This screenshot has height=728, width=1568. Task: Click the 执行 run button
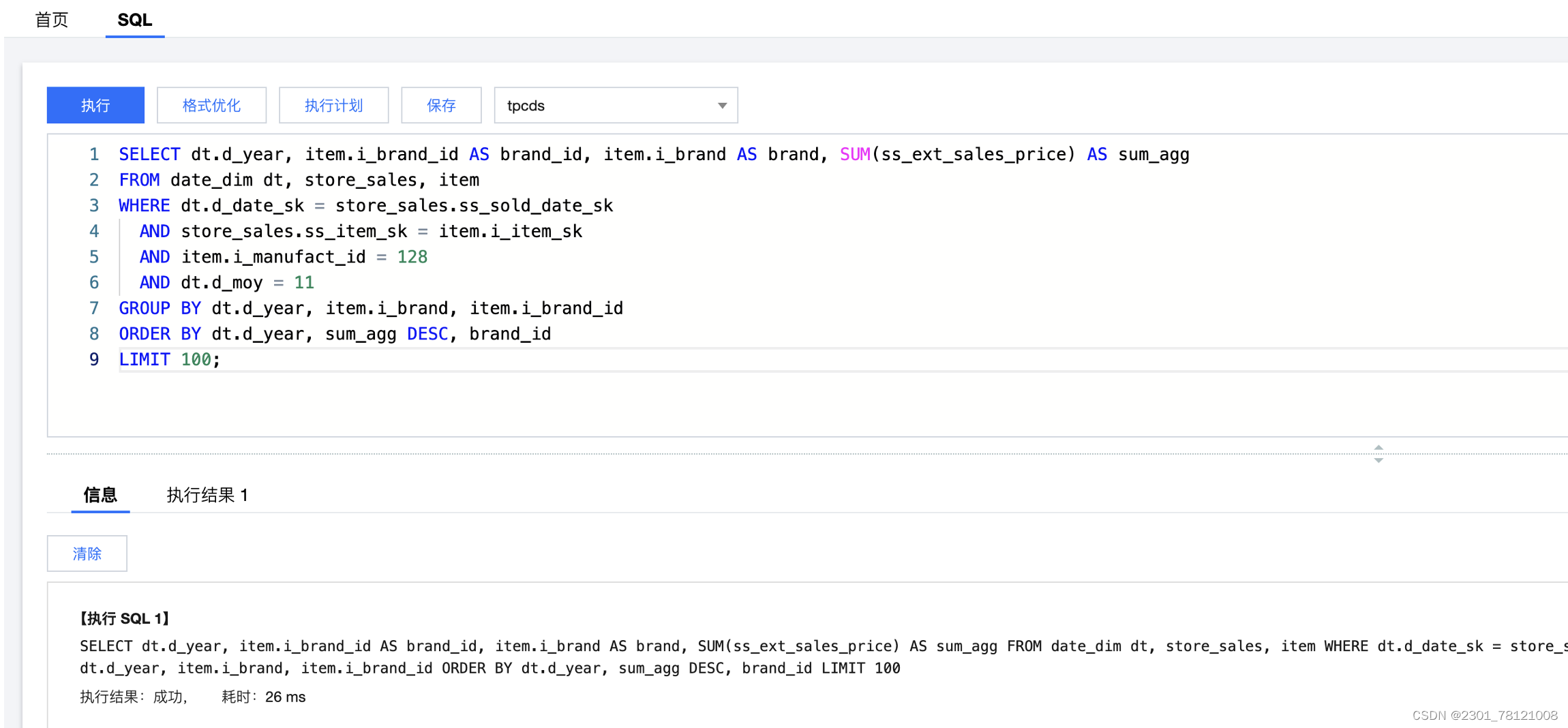pyautogui.click(x=95, y=105)
